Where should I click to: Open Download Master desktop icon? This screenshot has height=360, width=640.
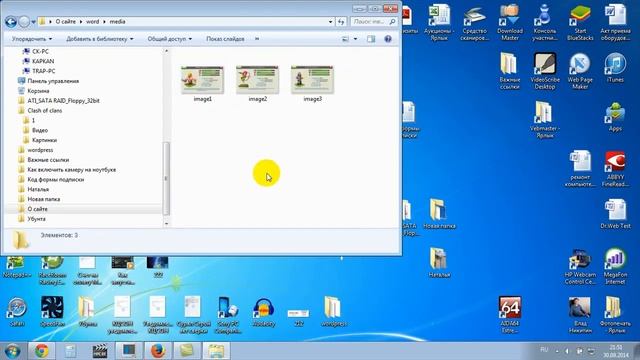pos(510,23)
